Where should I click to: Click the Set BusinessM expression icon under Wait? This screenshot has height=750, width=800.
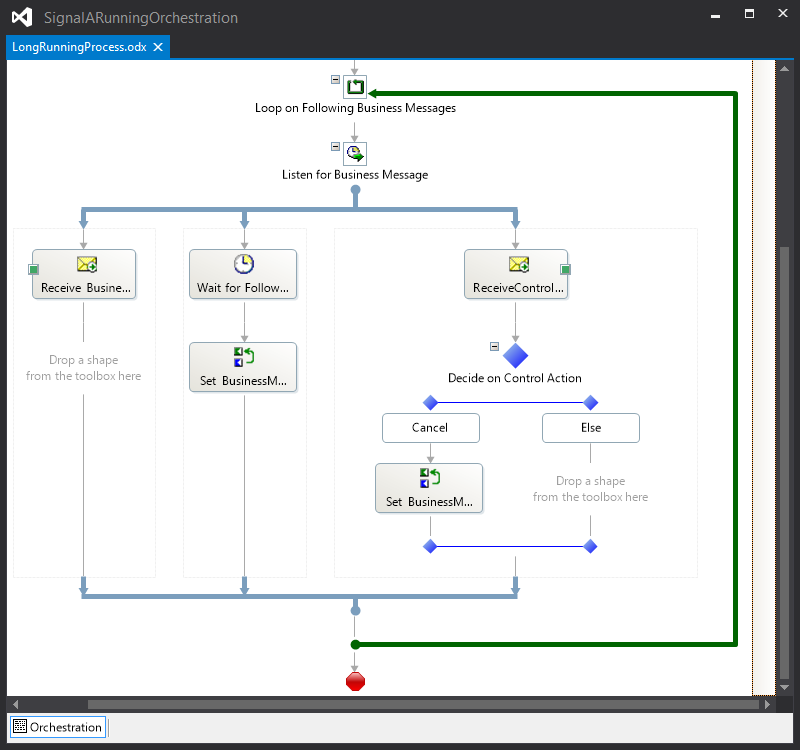[x=244, y=357]
